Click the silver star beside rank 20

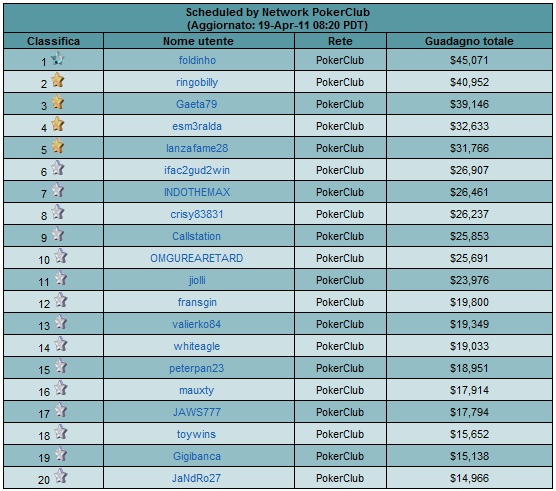pyautogui.click(x=60, y=476)
